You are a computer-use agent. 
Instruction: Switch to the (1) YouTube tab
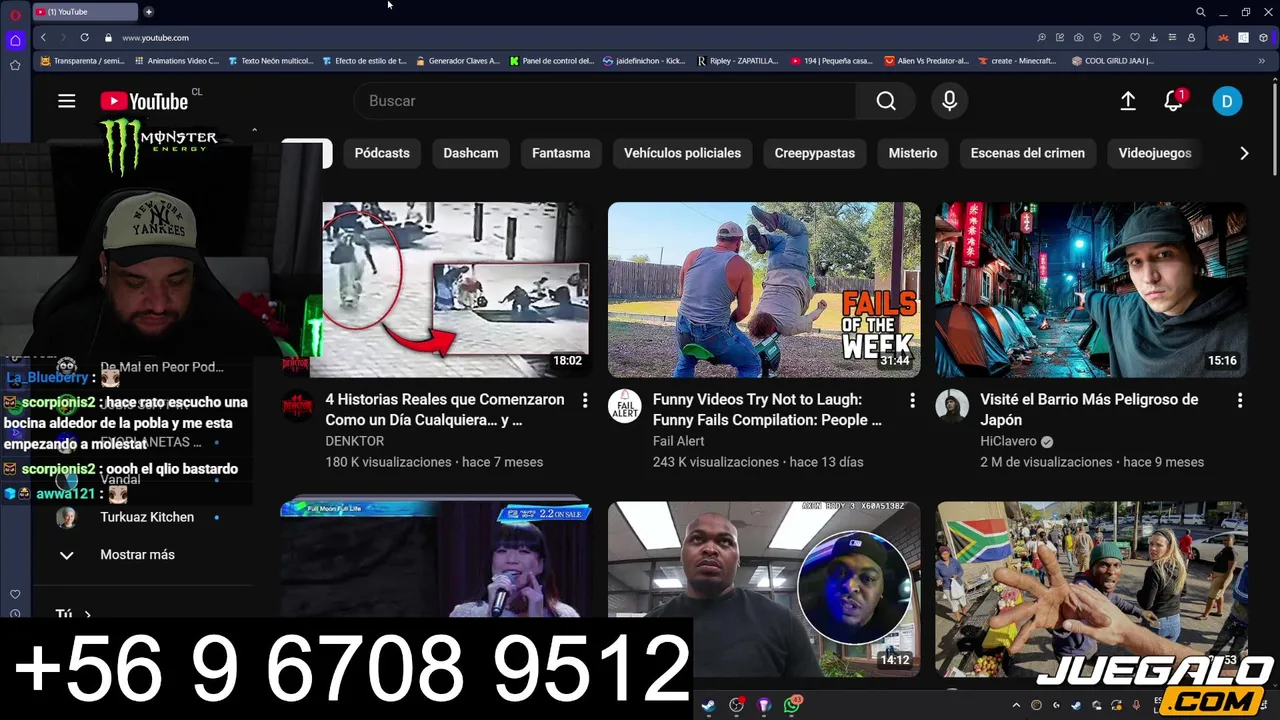click(x=85, y=12)
